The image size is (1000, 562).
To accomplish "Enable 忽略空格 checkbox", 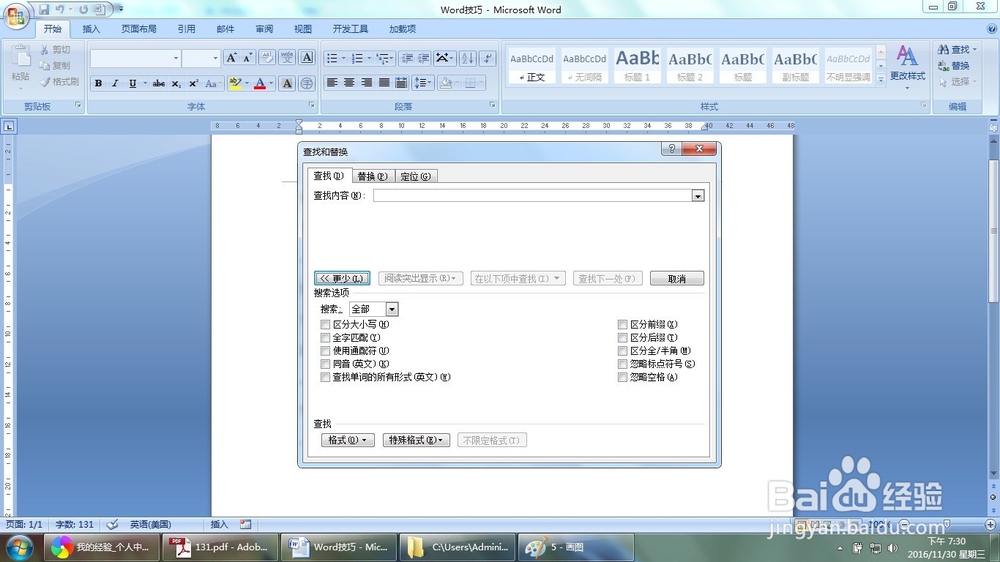I will 622,377.
